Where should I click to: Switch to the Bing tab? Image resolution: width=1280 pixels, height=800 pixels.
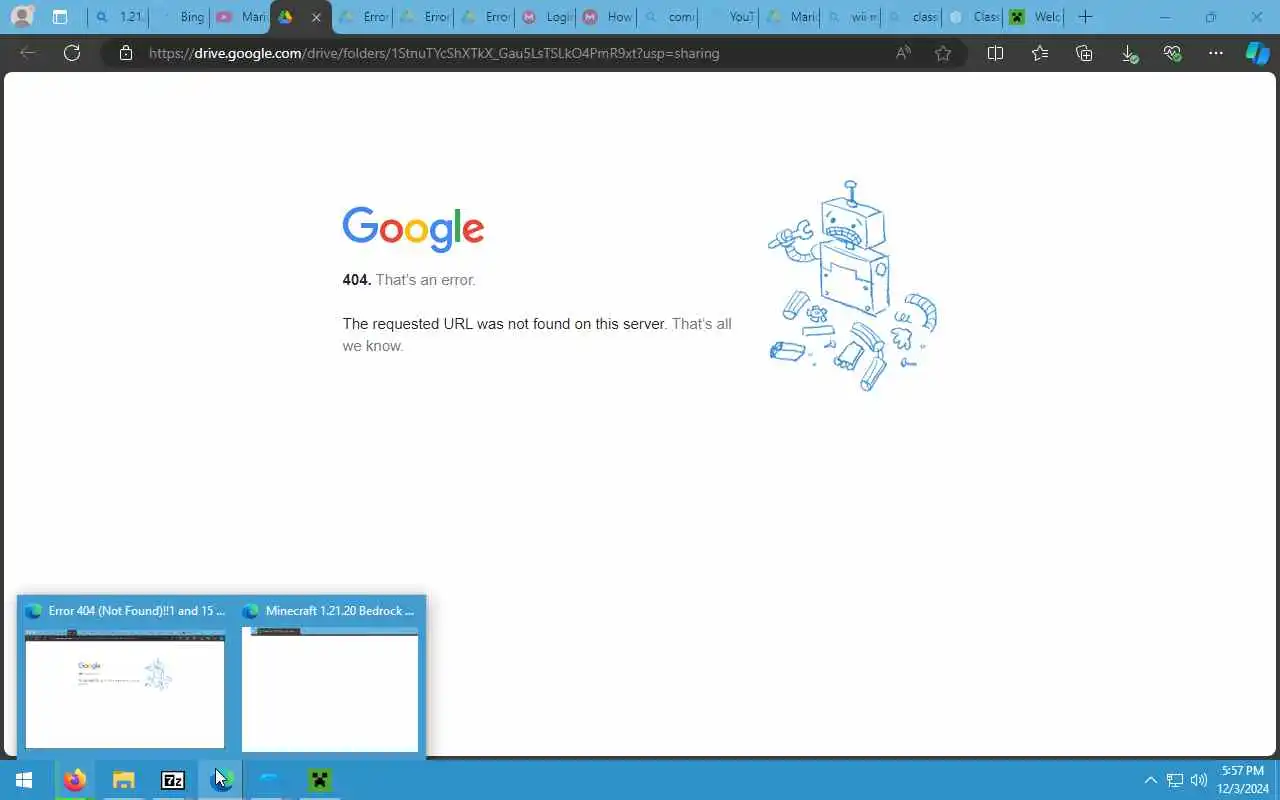(180, 17)
